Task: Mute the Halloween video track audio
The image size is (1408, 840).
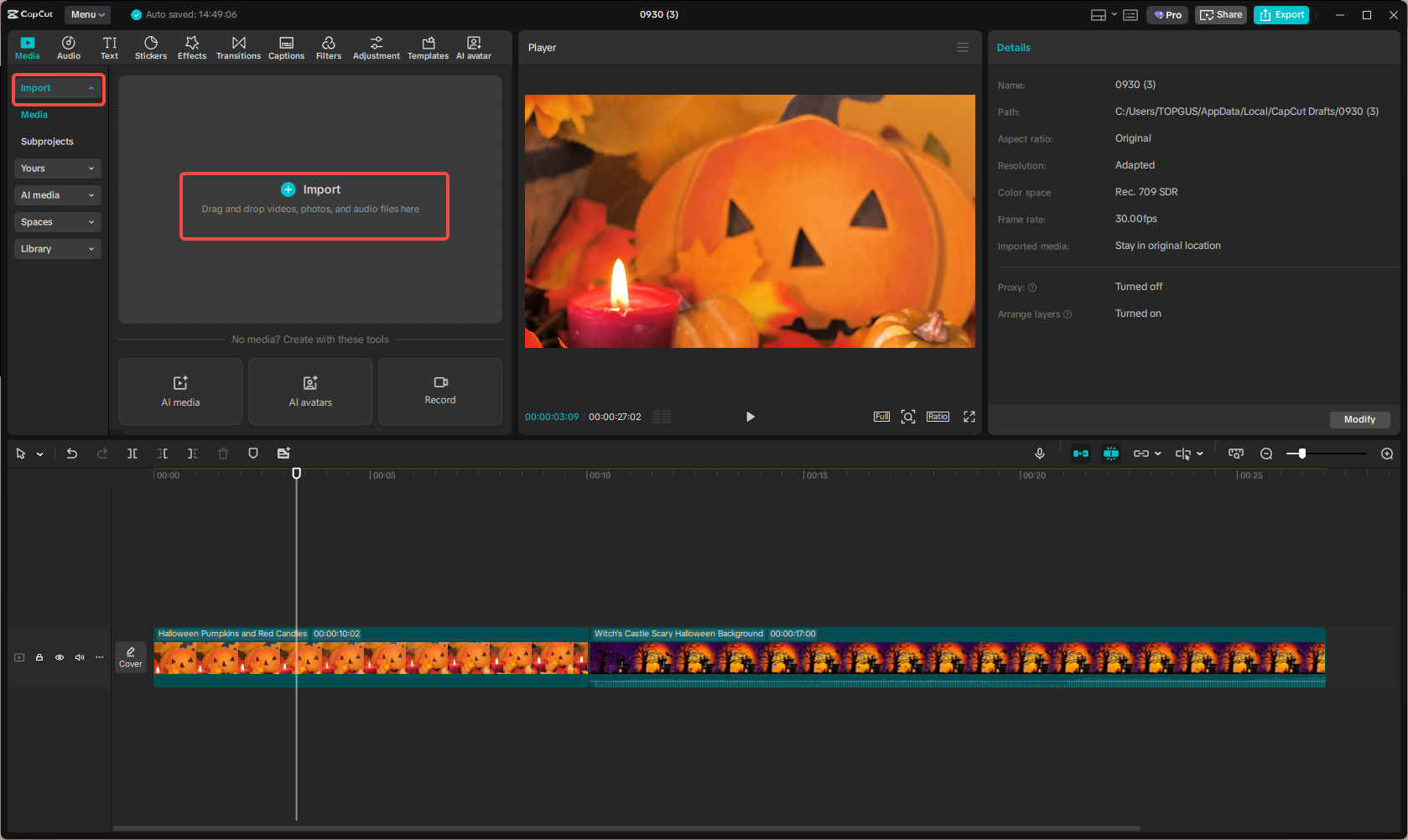Action: [x=80, y=657]
